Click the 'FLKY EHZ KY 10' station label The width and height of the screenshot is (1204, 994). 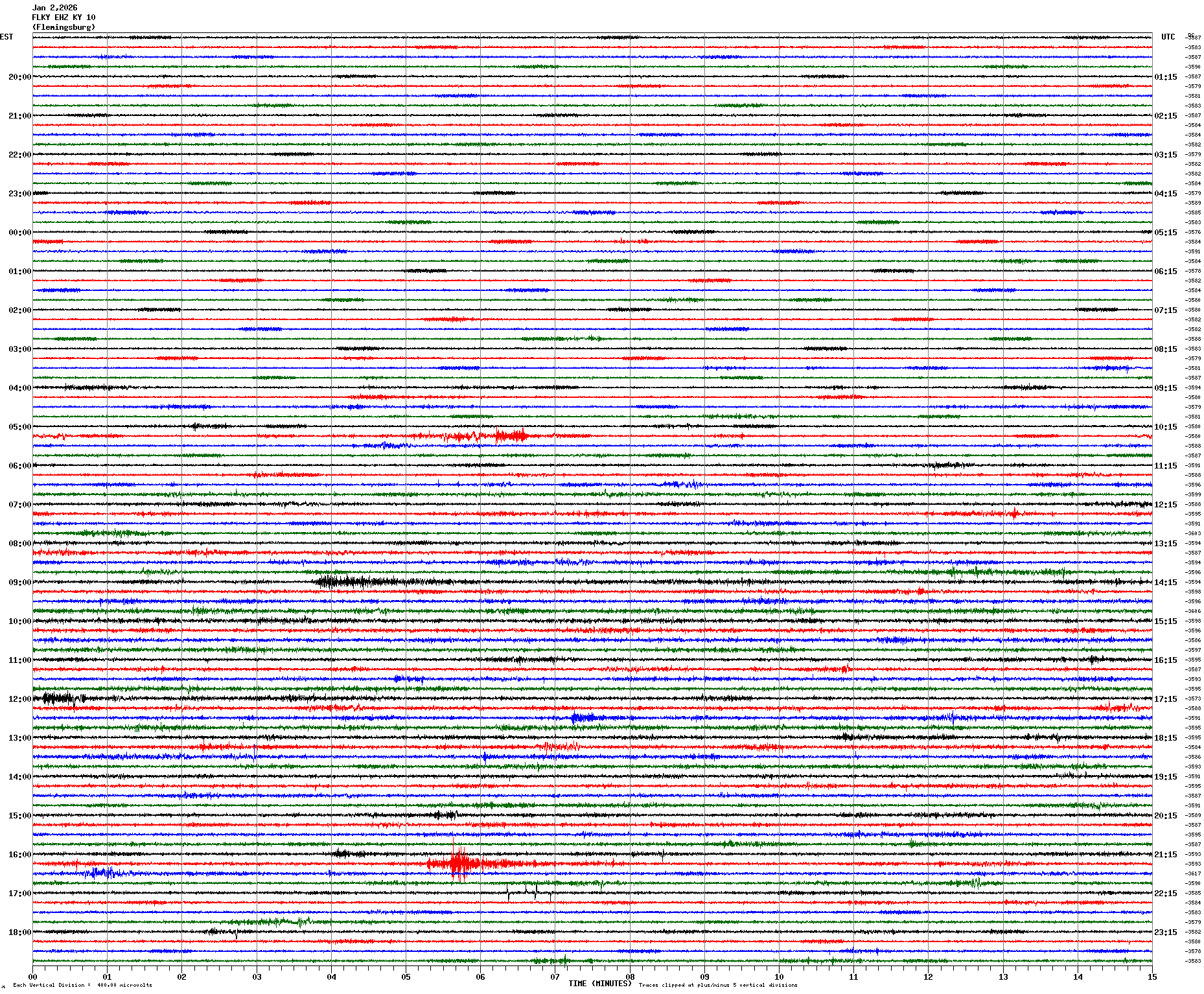tap(64, 17)
